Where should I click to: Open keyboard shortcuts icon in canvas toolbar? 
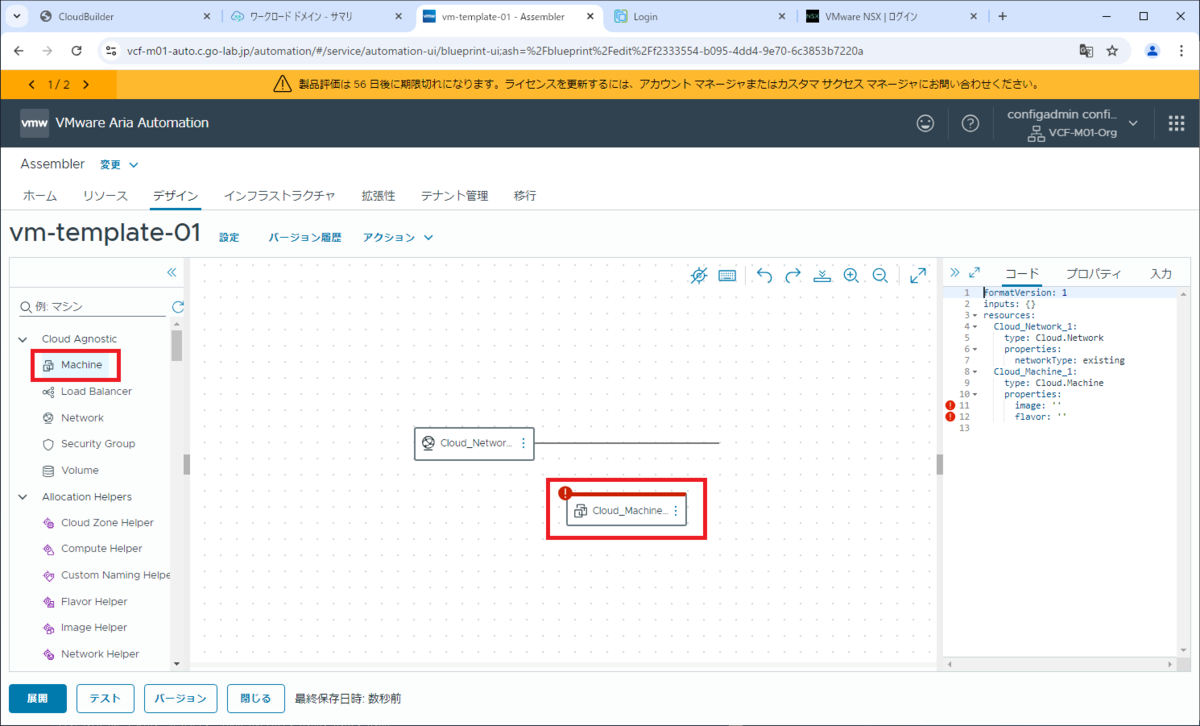click(x=728, y=275)
